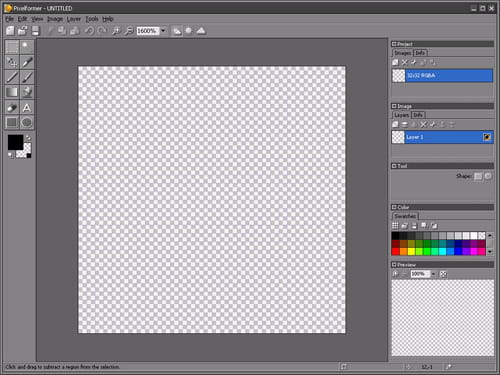Click the zoom out magnifier icon
Image resolution: width=500 pixels, height=375 pixels.
[128, 31]
